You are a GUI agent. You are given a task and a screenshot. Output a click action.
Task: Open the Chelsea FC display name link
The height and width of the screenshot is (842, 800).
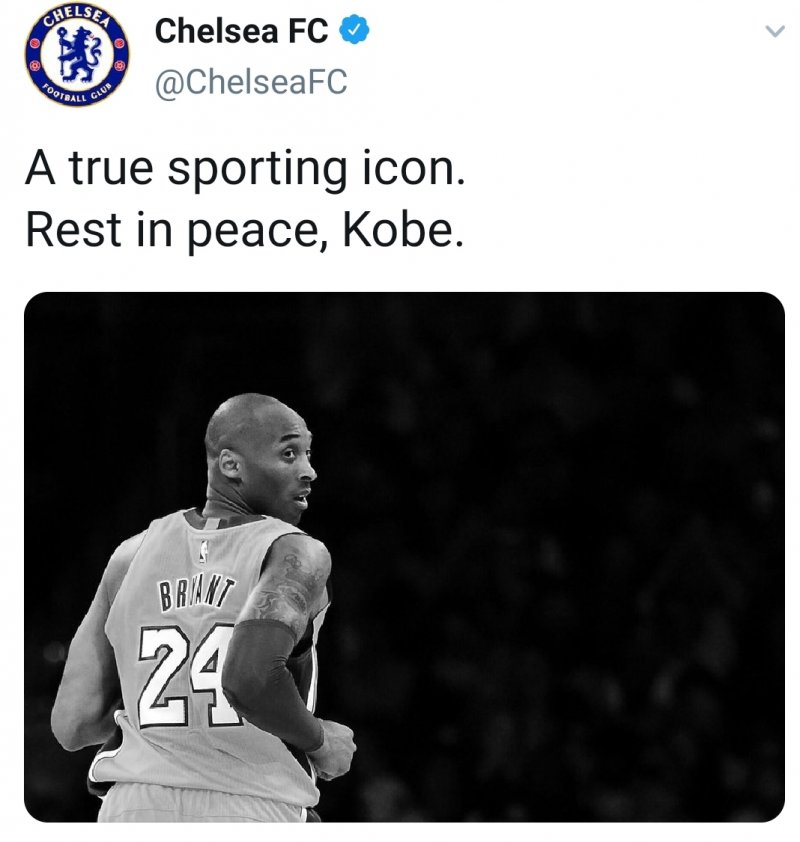241,31
